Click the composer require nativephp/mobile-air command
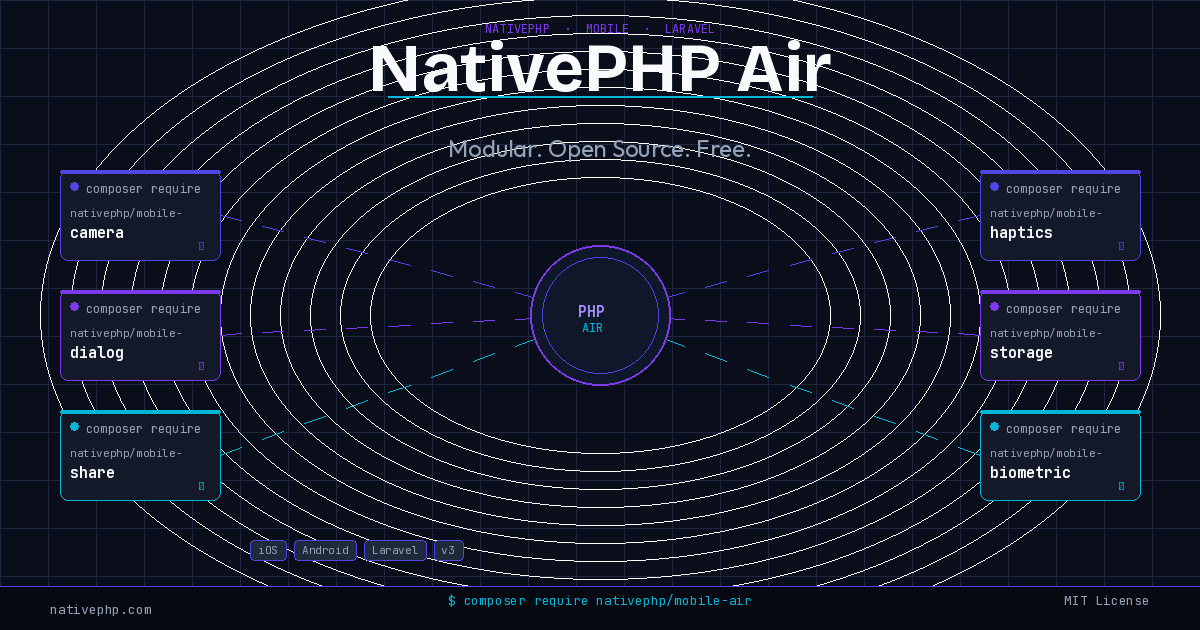 600,601
